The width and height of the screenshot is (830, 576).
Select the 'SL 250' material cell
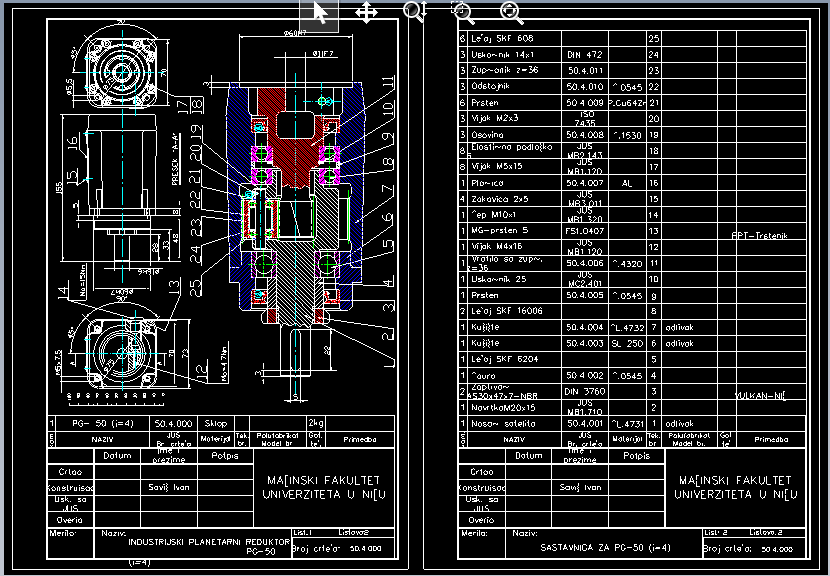click(627, 343)
